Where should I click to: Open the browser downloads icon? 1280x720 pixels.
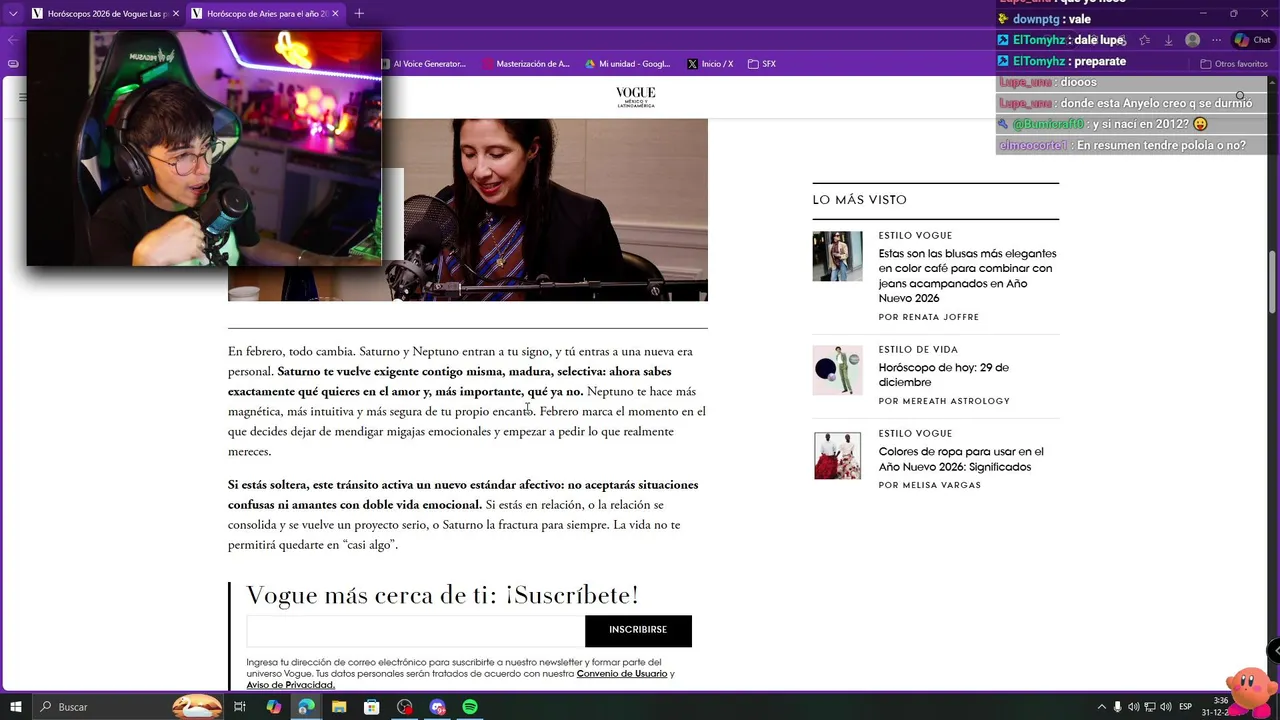click(1168, 40)
